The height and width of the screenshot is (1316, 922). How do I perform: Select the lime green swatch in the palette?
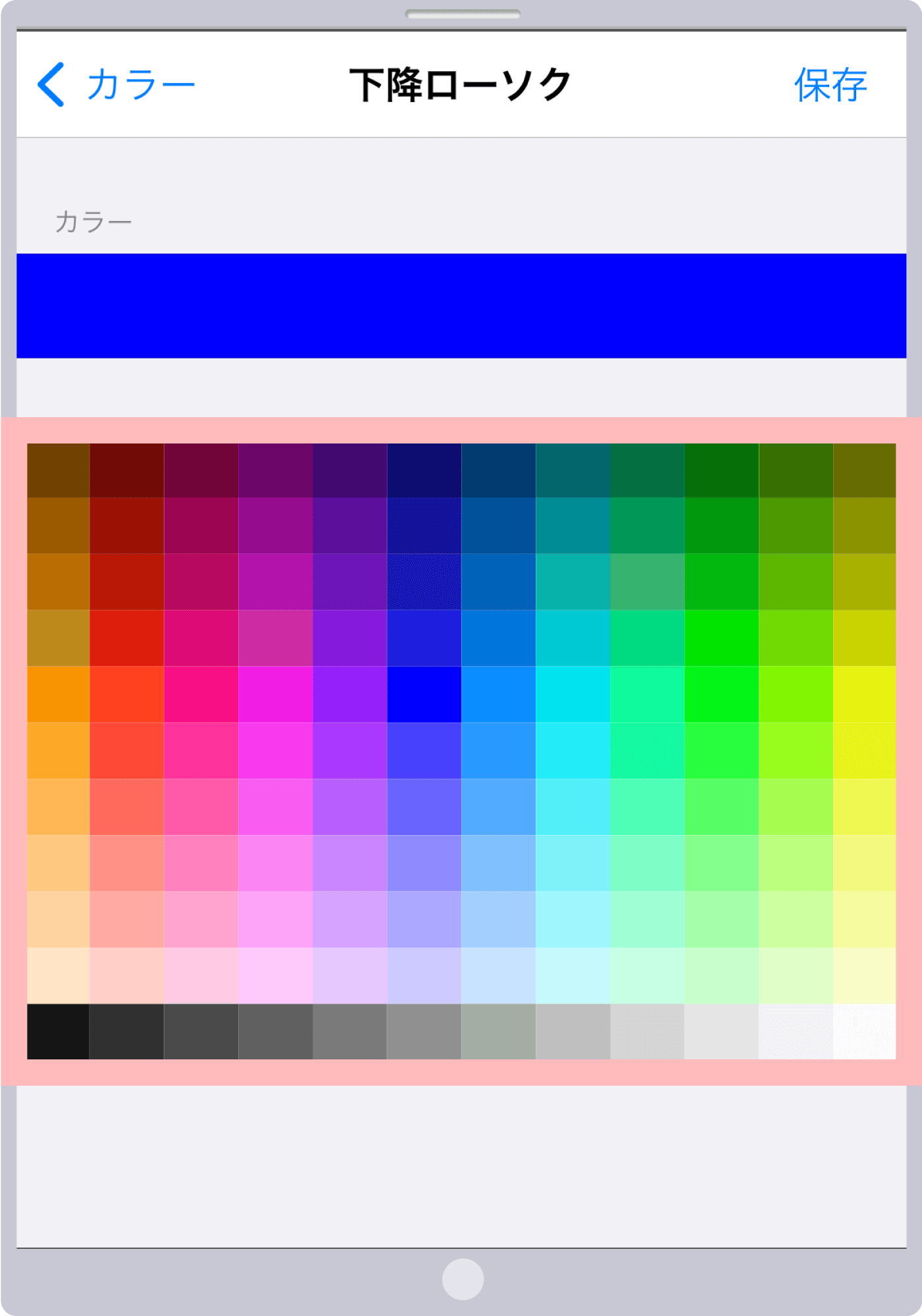pyautogui.click(x=796, y=694)
